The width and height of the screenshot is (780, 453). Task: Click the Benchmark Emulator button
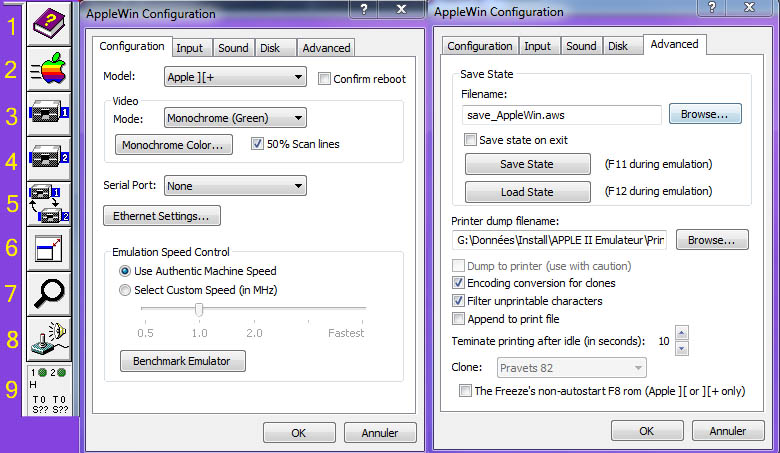(182, 361)
